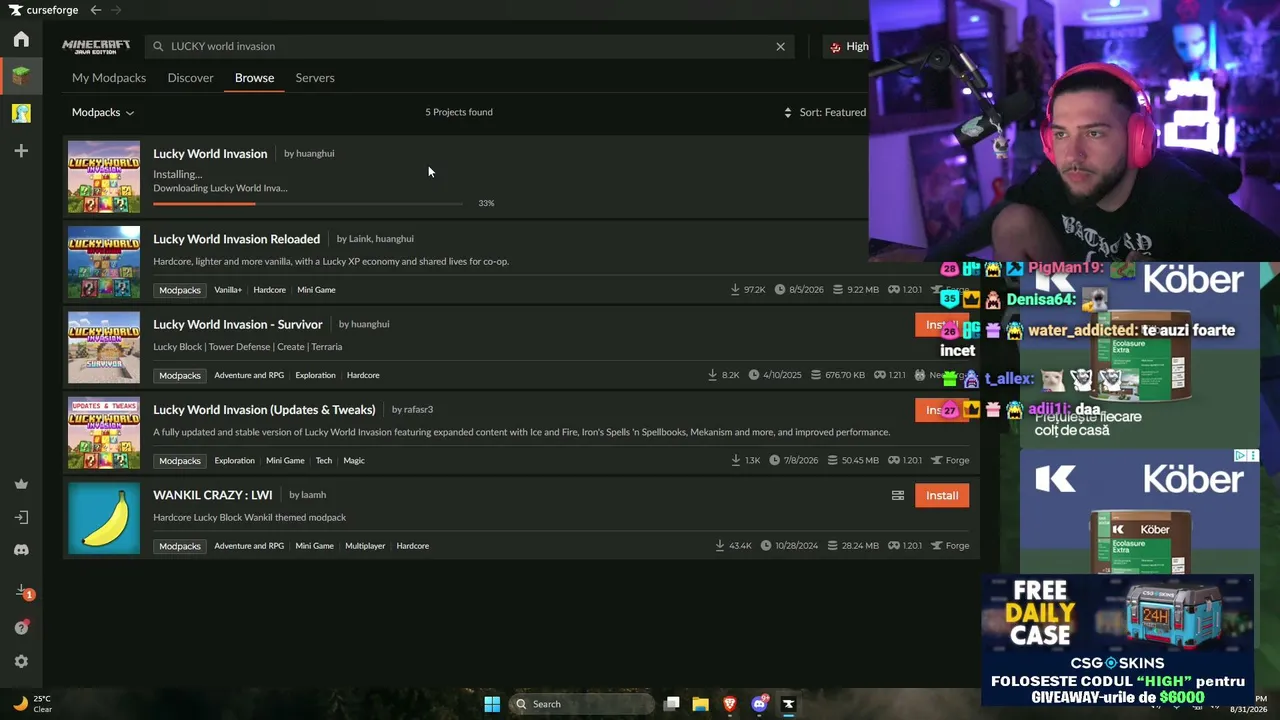
Task: Open the banana thumbnail for WANKIL CRAZY
Action: (x=104, y=518)
